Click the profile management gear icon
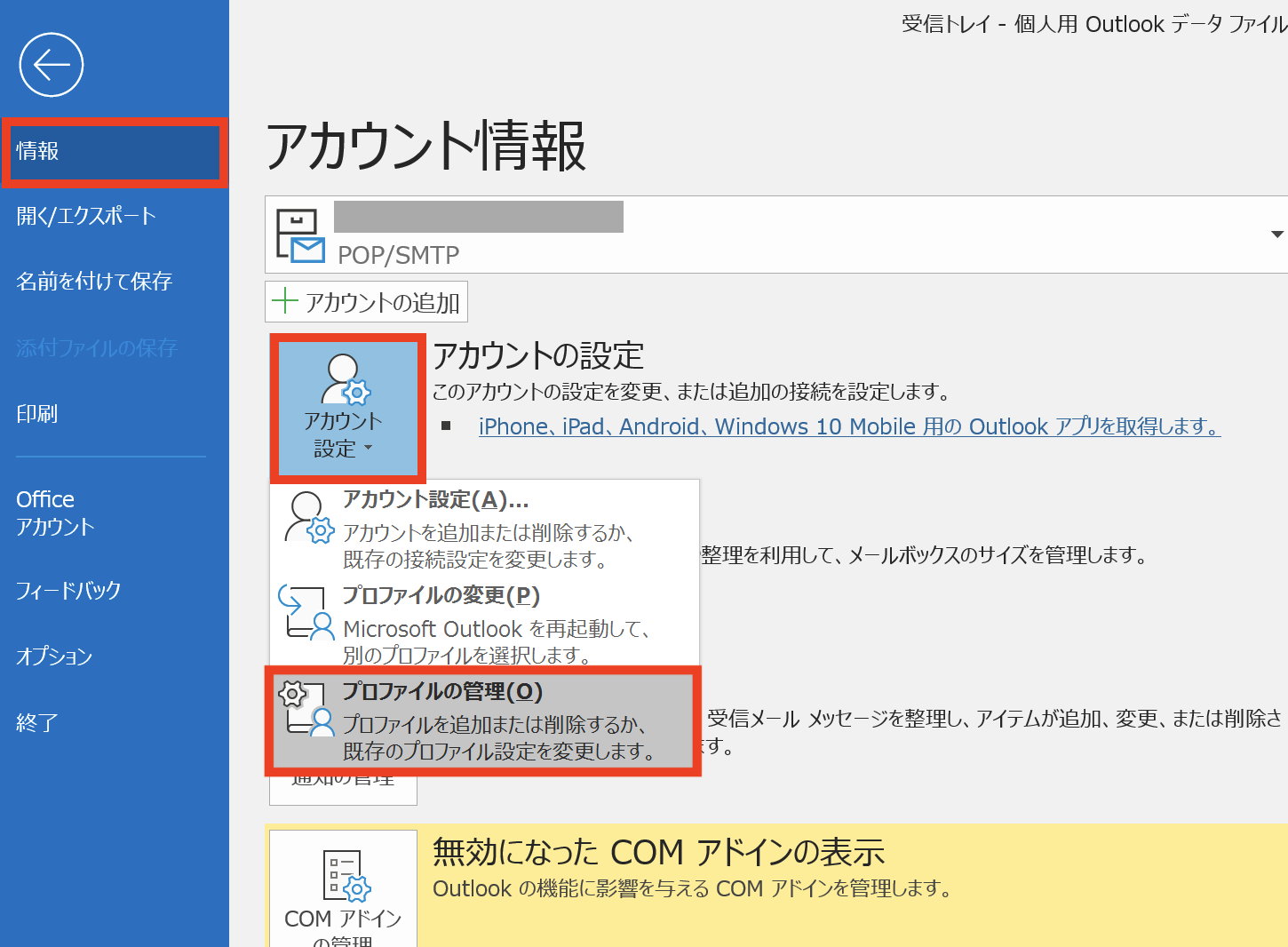The height and width of the screenshot is (947, 1288). coord(306,708)
